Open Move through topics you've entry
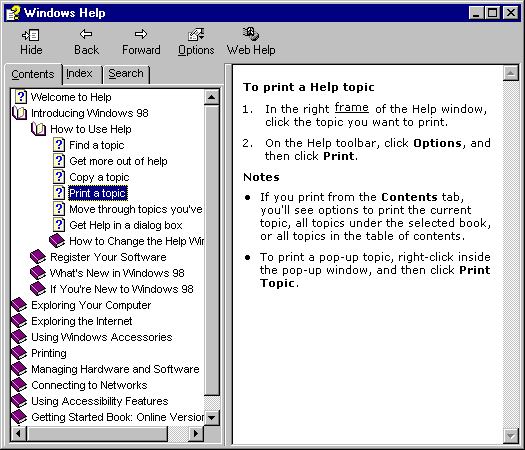Screen dimensions: 525x450 (x=136, y=209)
